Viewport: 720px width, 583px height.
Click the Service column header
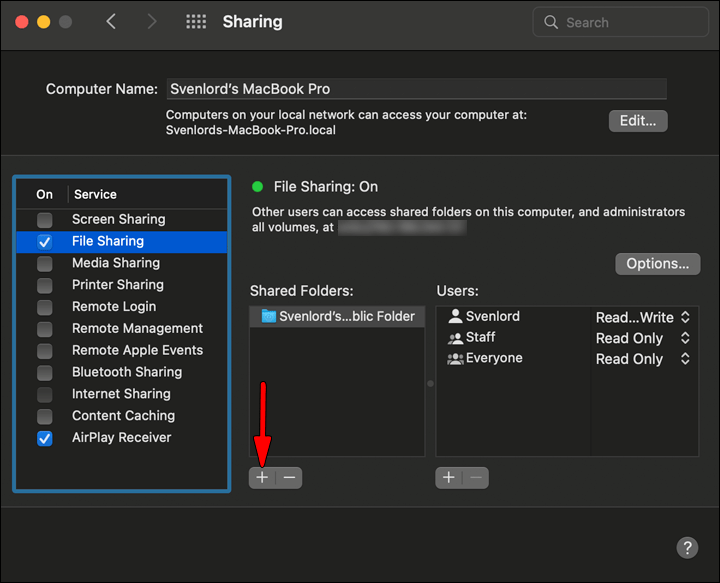pos(96,195)
